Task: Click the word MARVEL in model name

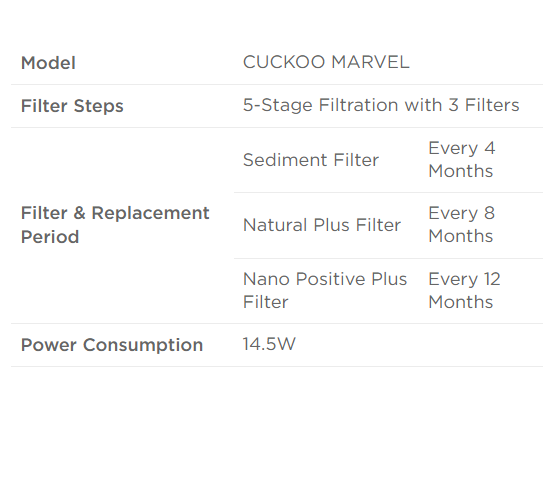Action: pos(370,62)
